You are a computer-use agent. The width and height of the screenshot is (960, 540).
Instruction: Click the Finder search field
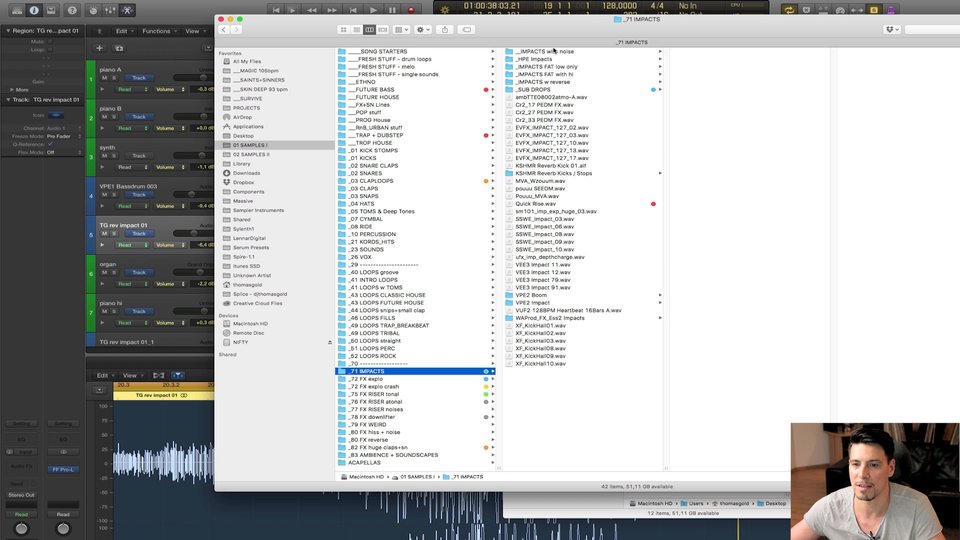(x=932, y=29)
